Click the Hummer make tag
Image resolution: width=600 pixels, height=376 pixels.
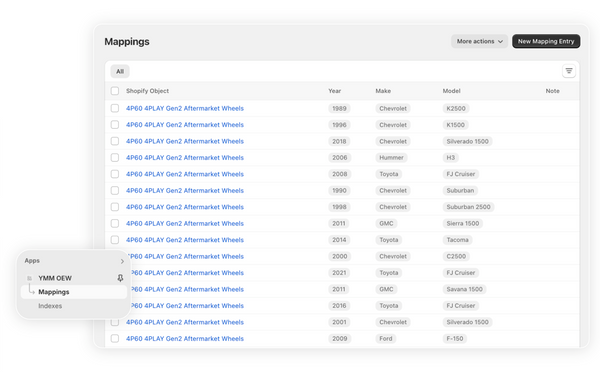(391, 158)
